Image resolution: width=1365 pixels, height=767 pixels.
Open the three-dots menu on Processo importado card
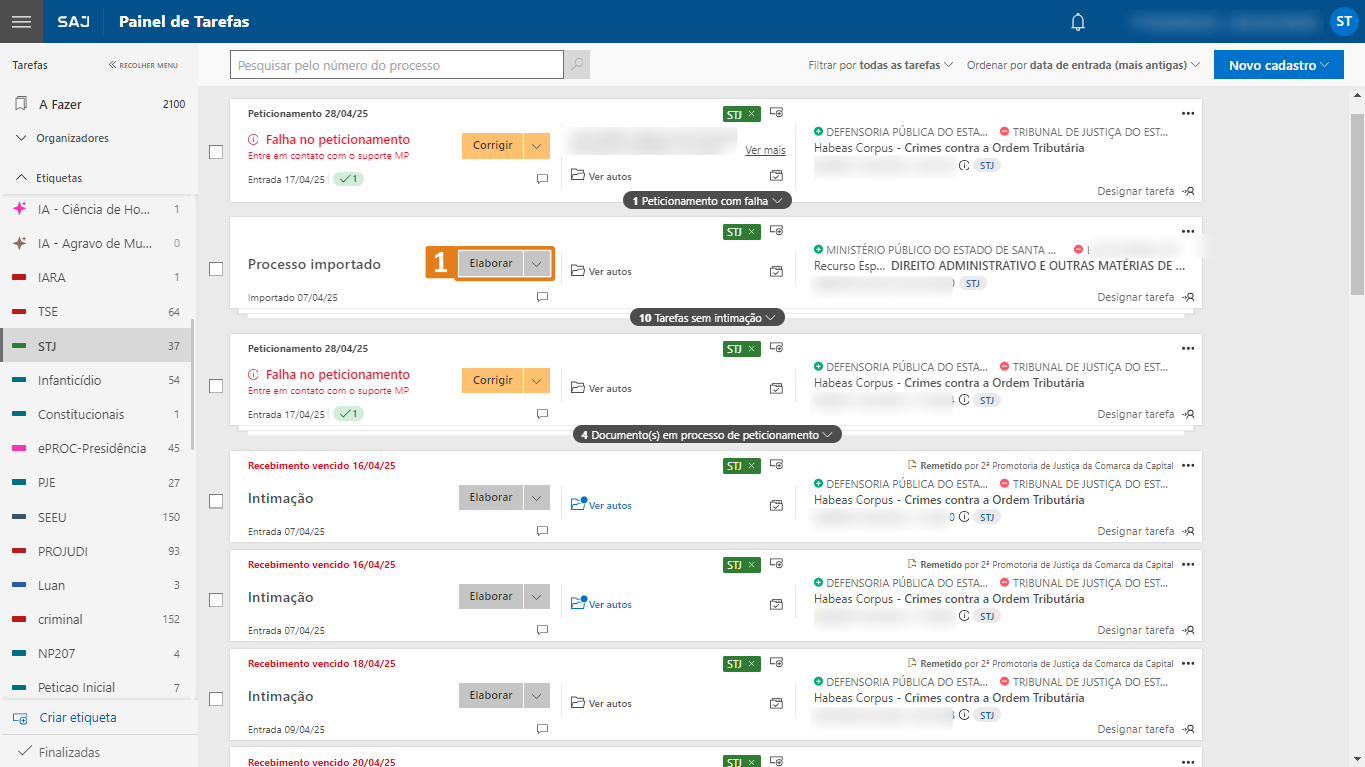[1188, 231]
